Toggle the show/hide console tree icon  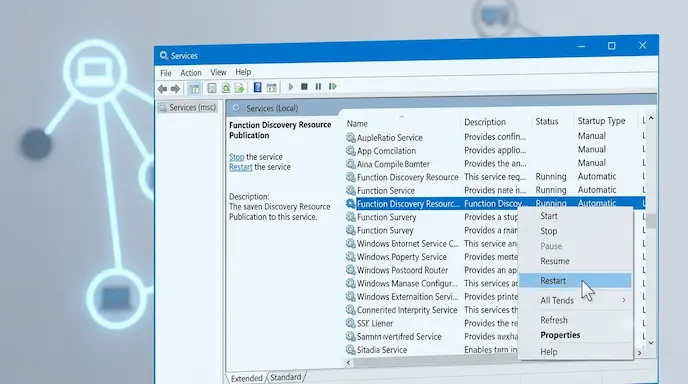pos(194,89)
